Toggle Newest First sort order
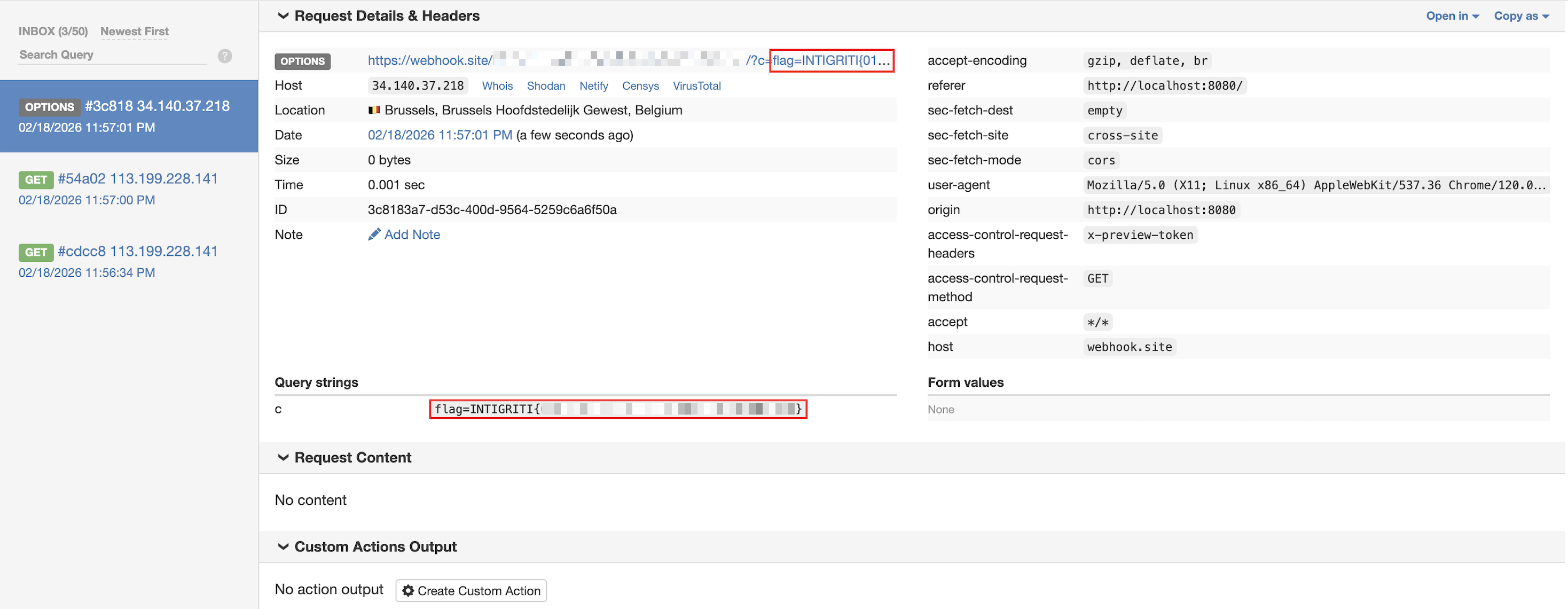Screen dimensions: 1568x609 (135, 31)
